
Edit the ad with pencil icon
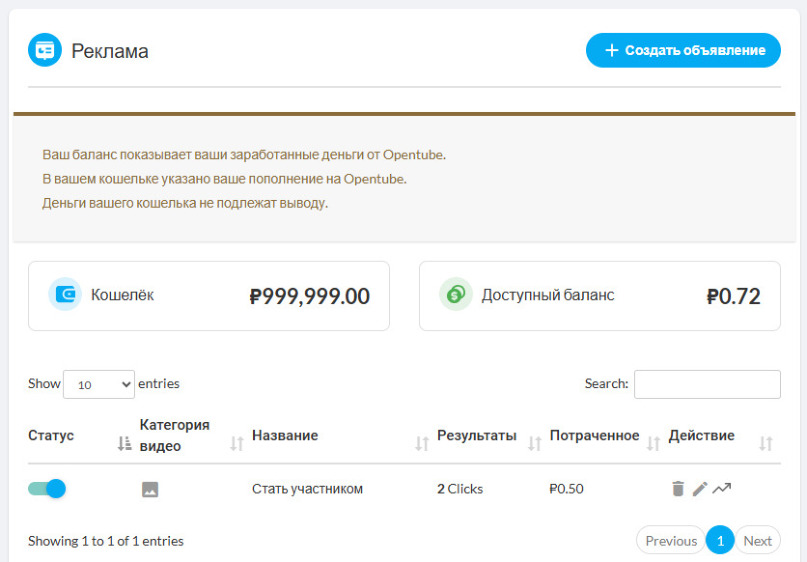click(x=700, y=489)
